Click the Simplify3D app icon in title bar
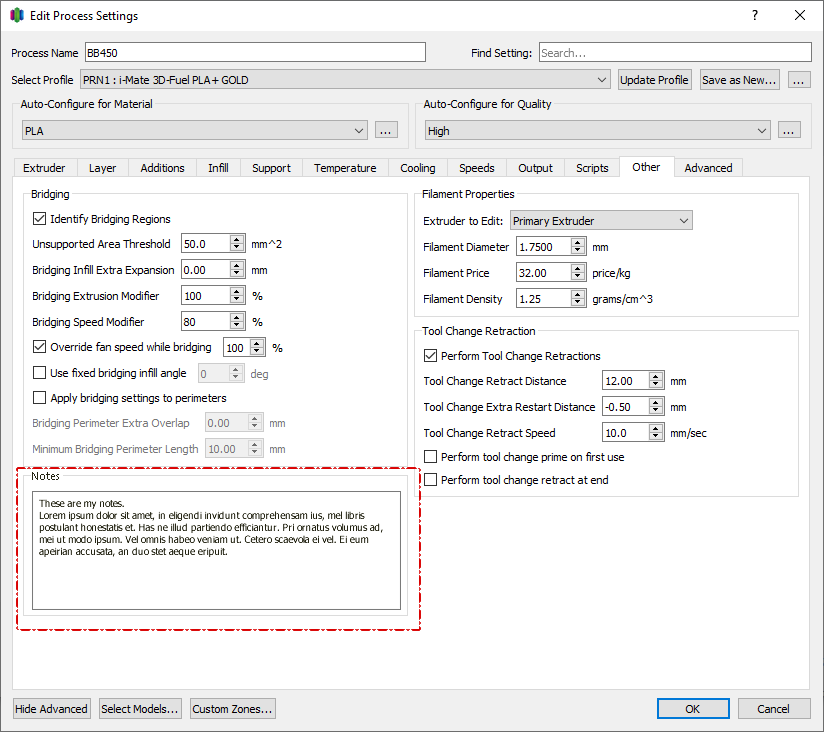This screenshot has width=824, height=732. tap(17, 15)
